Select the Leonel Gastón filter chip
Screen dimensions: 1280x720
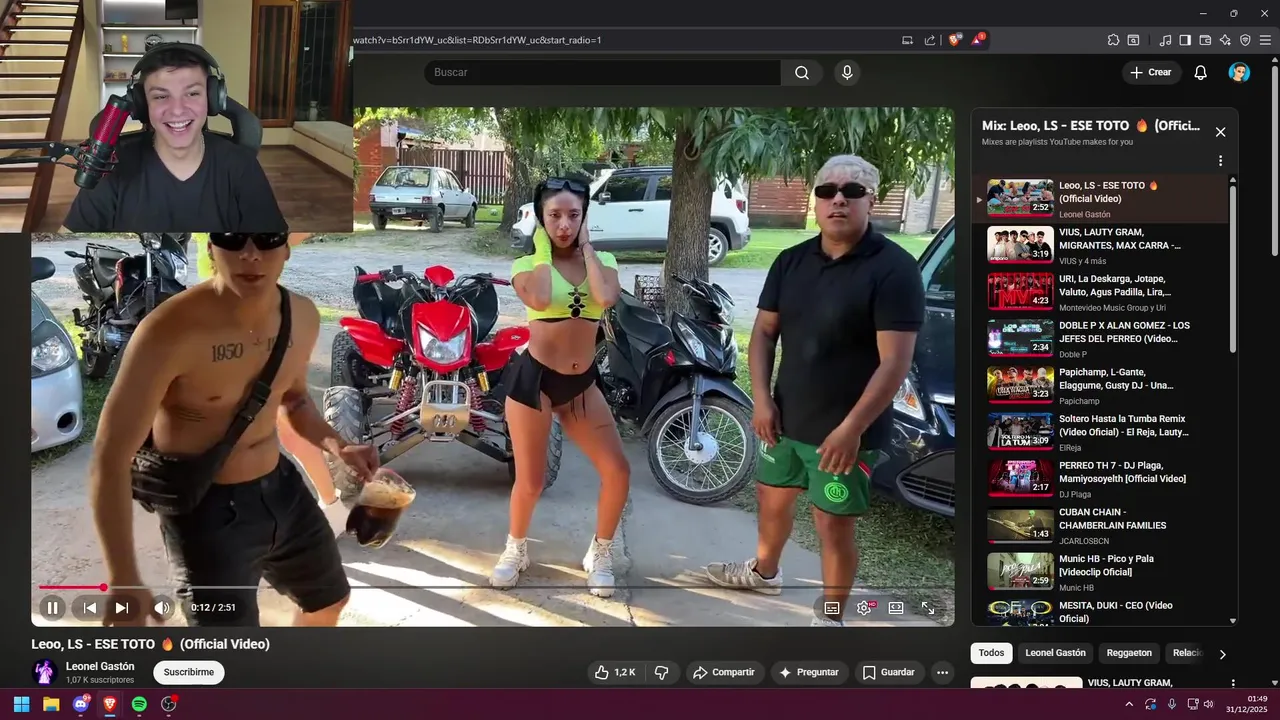(x=1055, y=653)
